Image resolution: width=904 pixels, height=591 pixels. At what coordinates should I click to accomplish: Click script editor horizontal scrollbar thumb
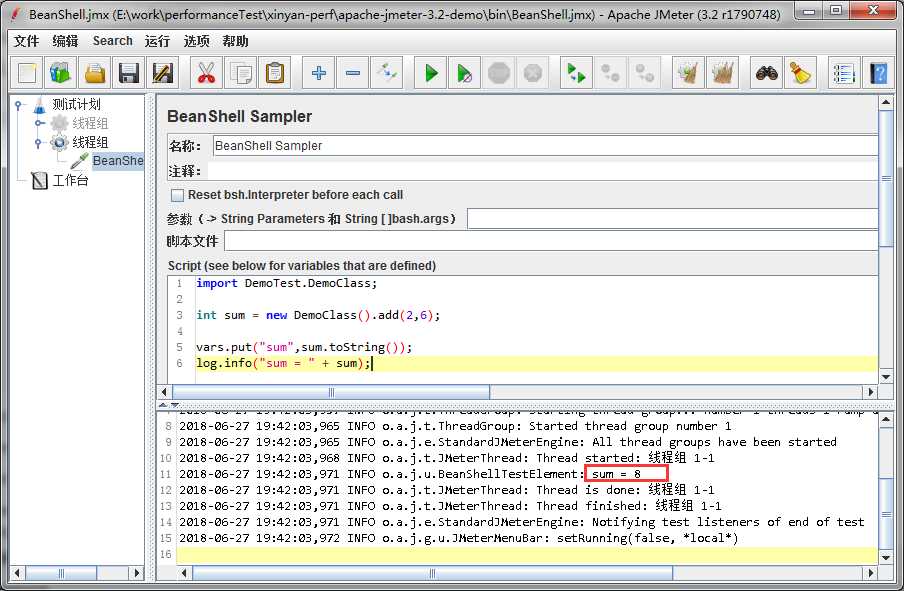pos(331,392)
